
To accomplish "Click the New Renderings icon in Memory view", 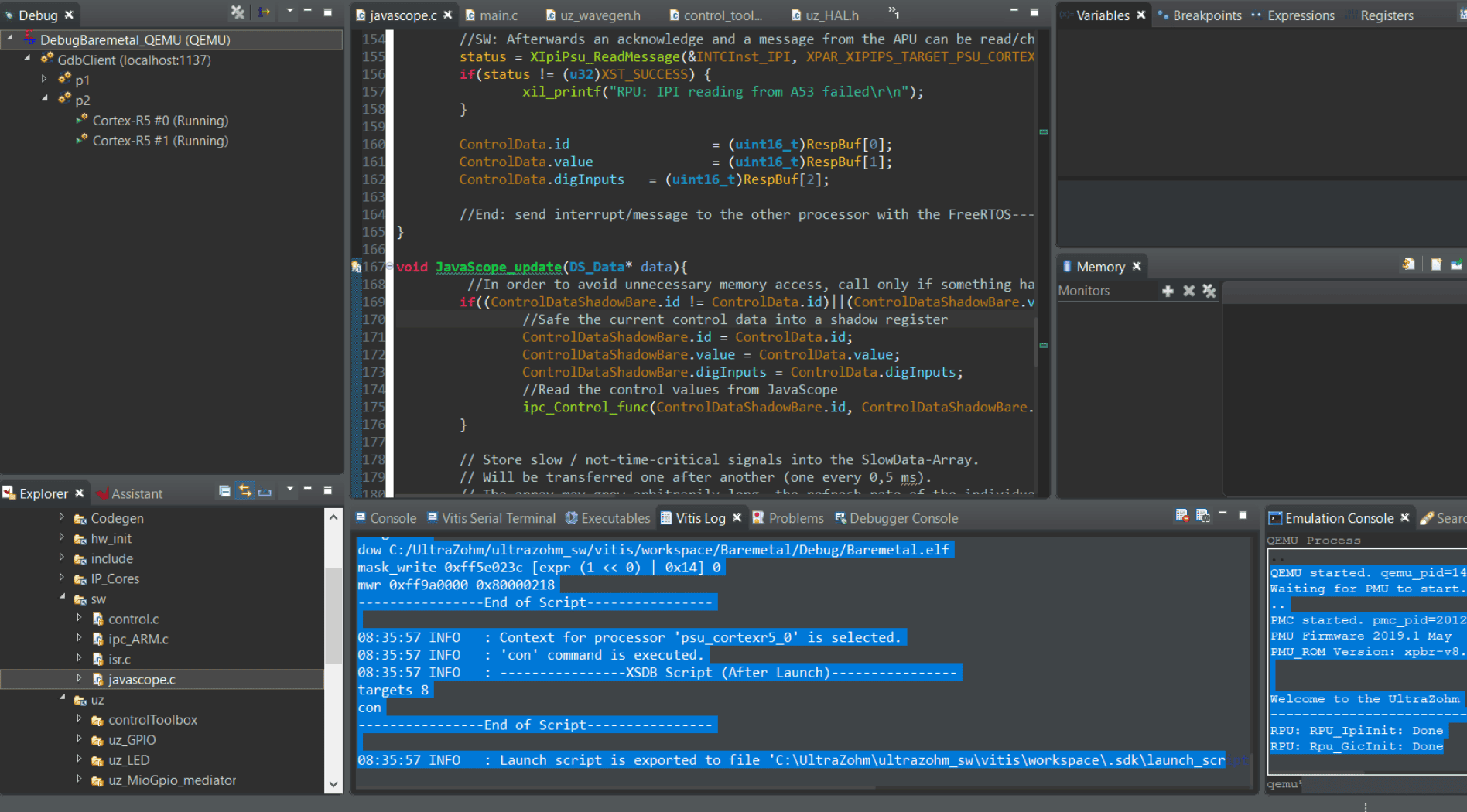I will coord(1436,264).
